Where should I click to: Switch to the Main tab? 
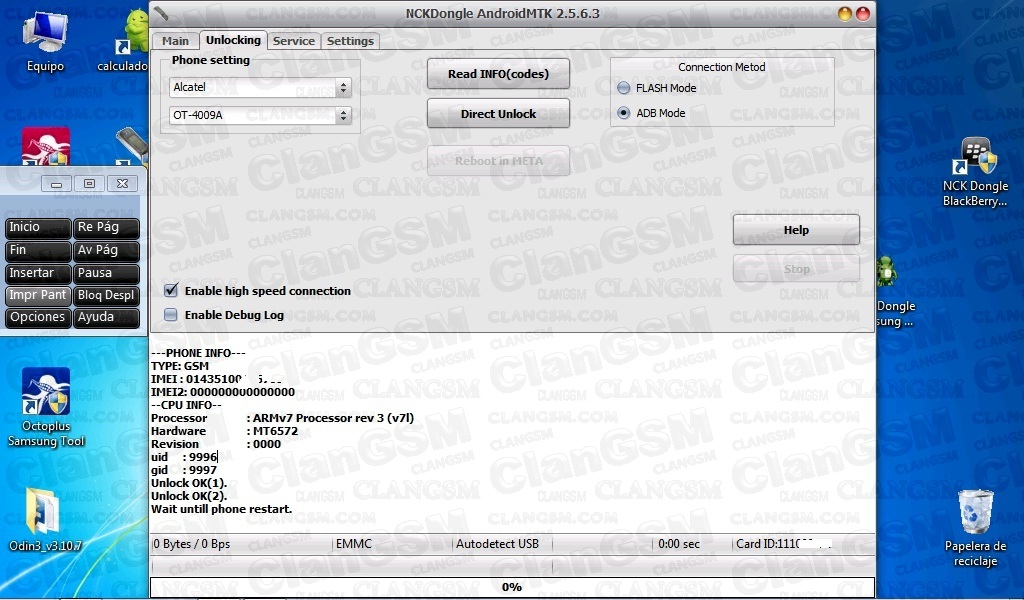pyautogui.click(x=175, y=40)
